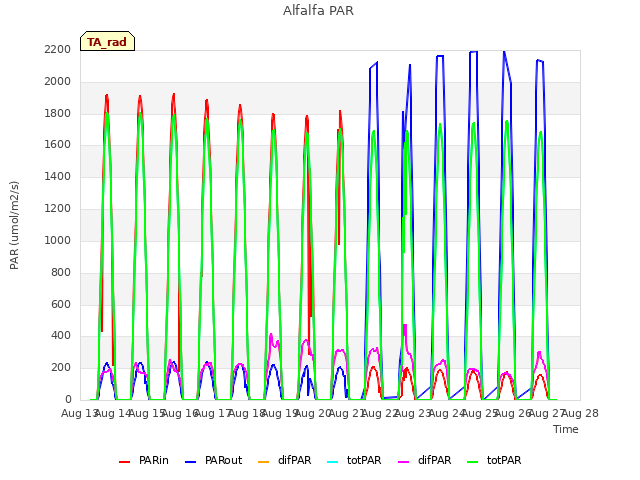The height and width of the screenshot is (480, 640).
Task: Click the PAR (umol/m2/s) axis label
Action: pos(14,225)
